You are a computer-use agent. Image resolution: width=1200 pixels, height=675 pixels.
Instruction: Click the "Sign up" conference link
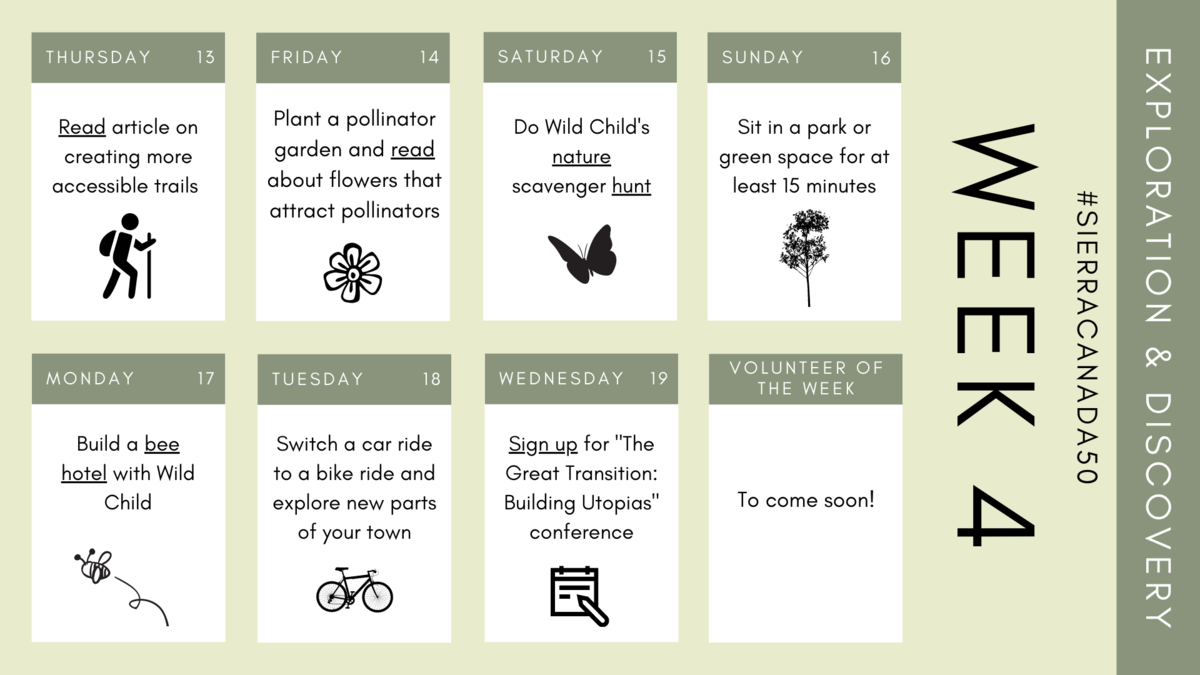[543, 444]
